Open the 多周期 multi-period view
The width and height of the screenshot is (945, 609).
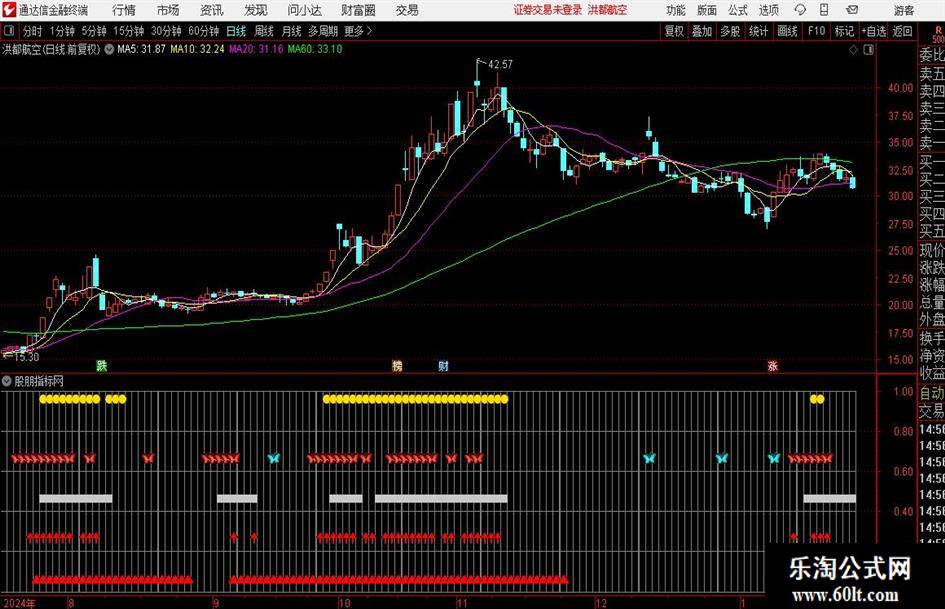coord(323,31)
